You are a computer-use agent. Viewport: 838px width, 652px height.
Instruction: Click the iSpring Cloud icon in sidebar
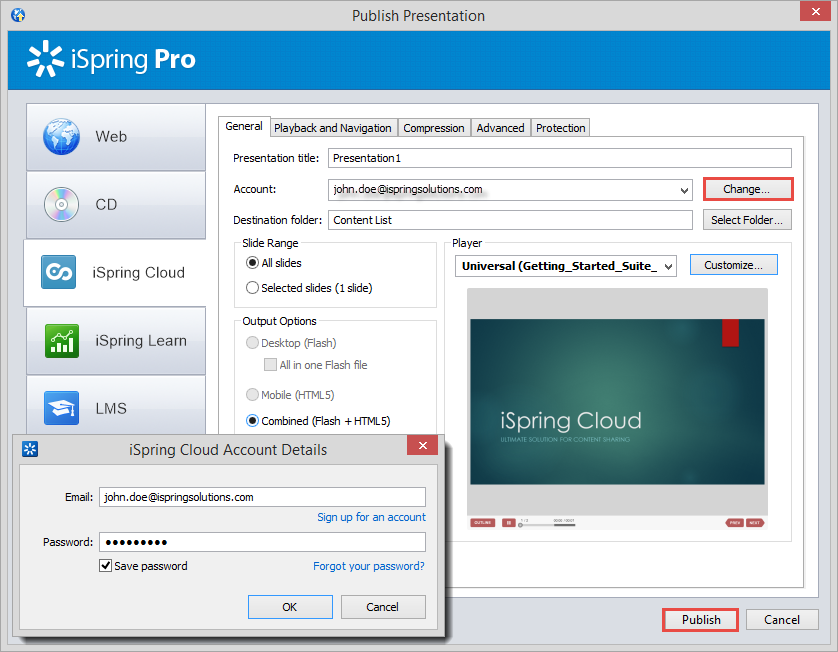[x=58, y=272]
